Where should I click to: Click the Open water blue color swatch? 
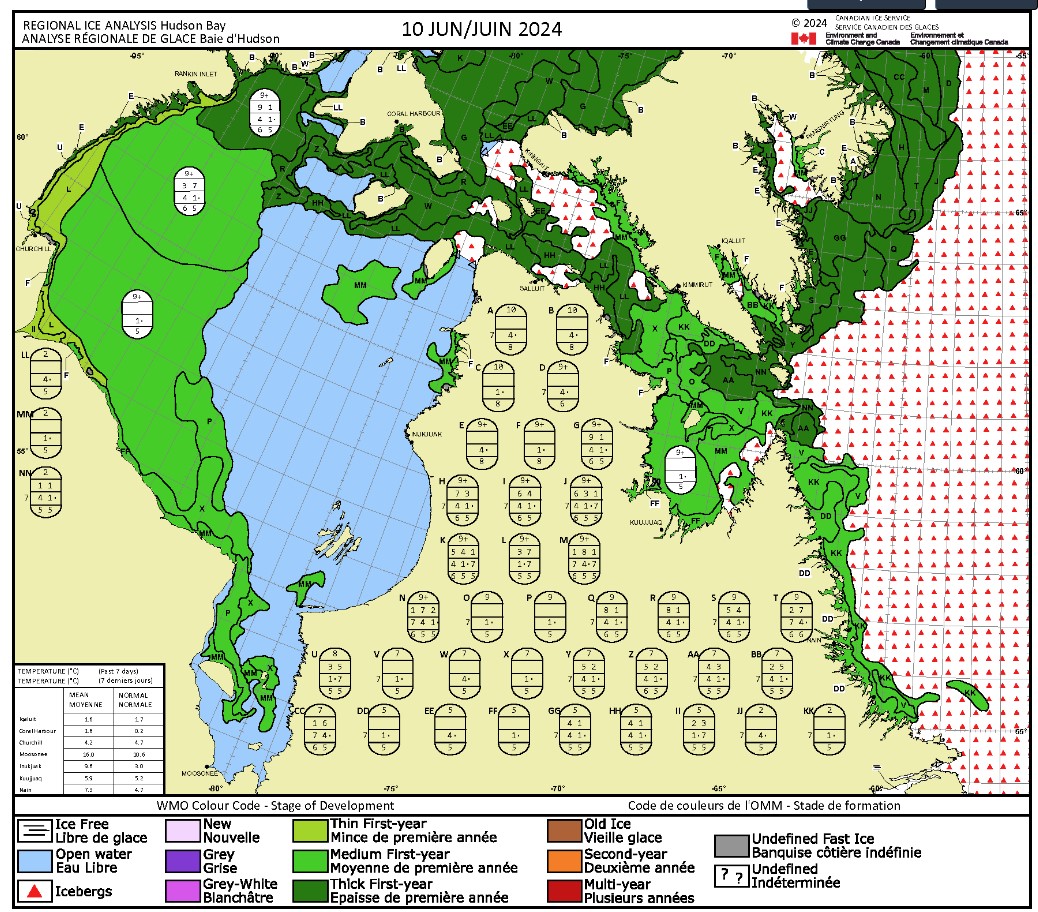(x=34, y=860)
